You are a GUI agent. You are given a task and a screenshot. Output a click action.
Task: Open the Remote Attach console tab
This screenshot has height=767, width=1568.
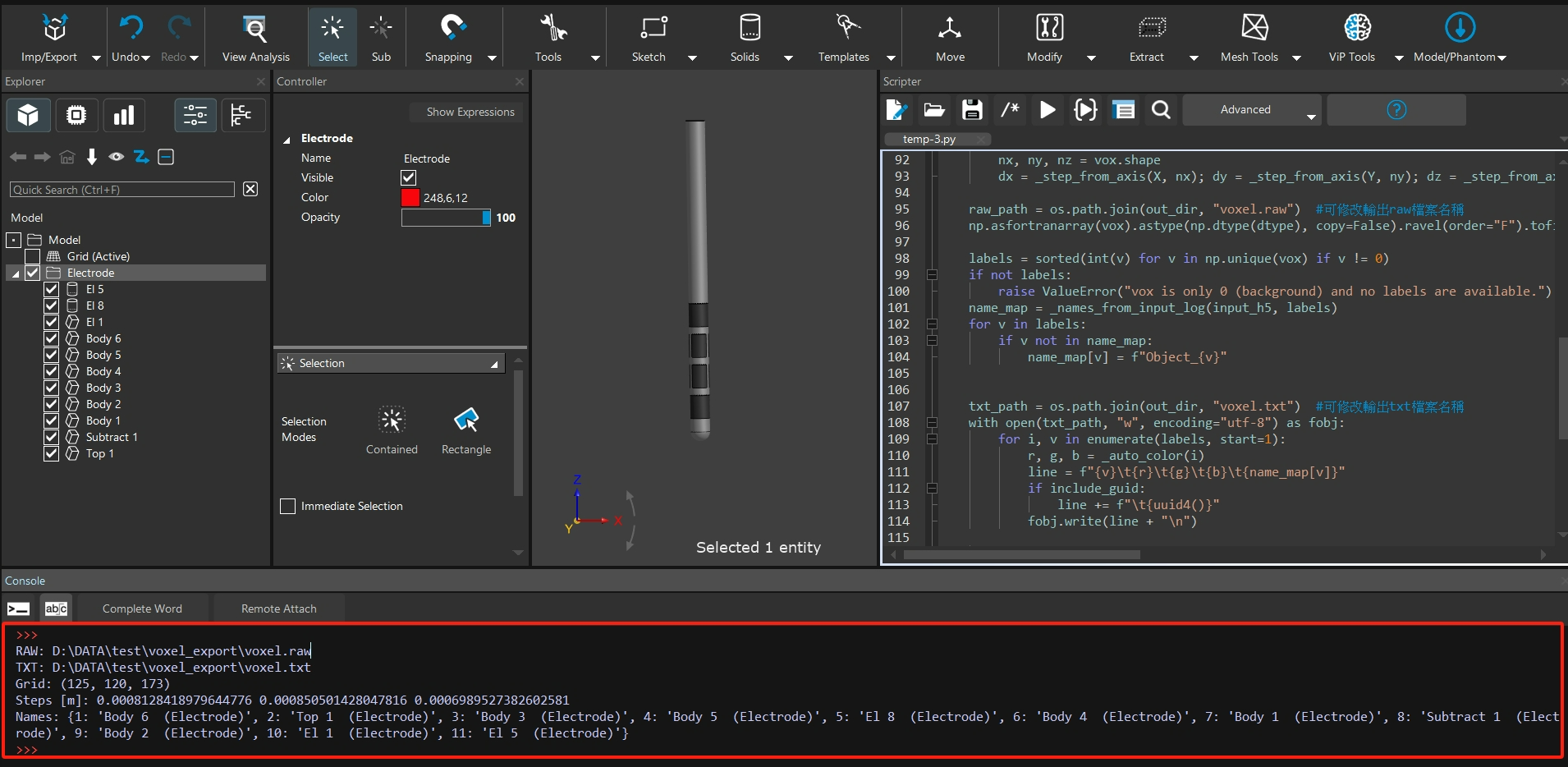pyautogui.click(x=278, y=609)
